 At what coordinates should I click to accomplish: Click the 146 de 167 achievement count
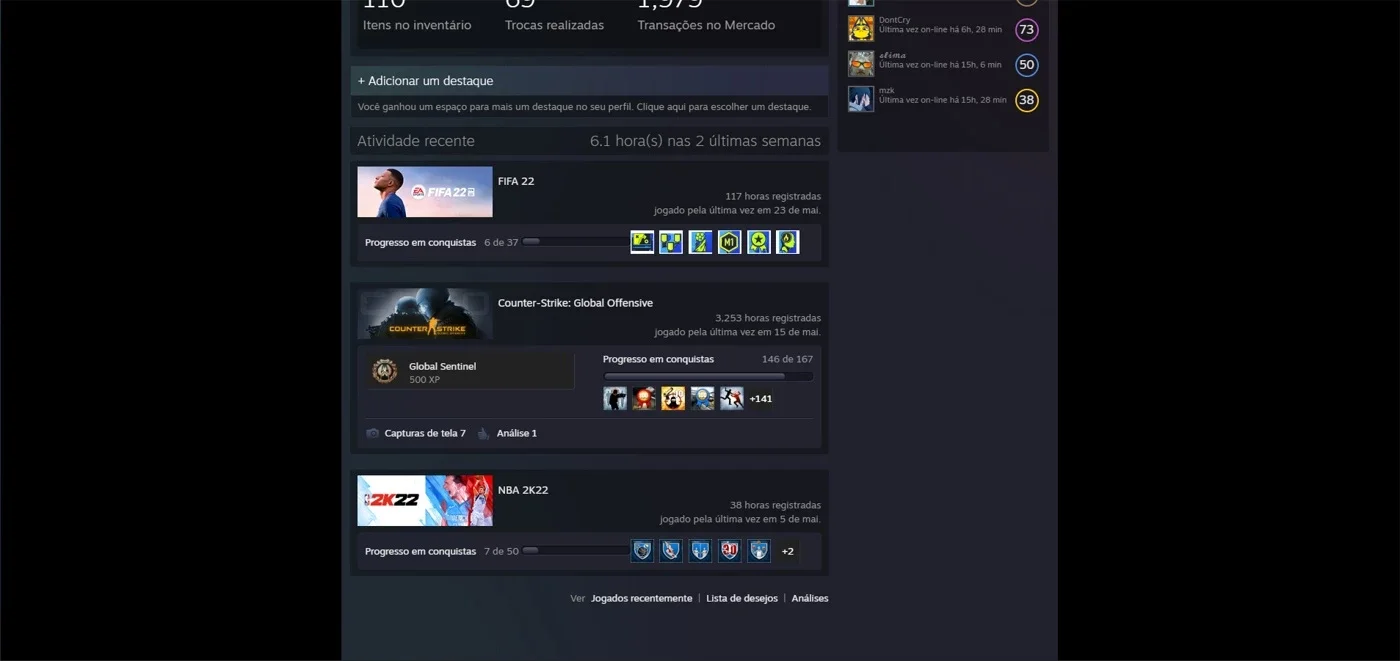(x=787, y=359)
